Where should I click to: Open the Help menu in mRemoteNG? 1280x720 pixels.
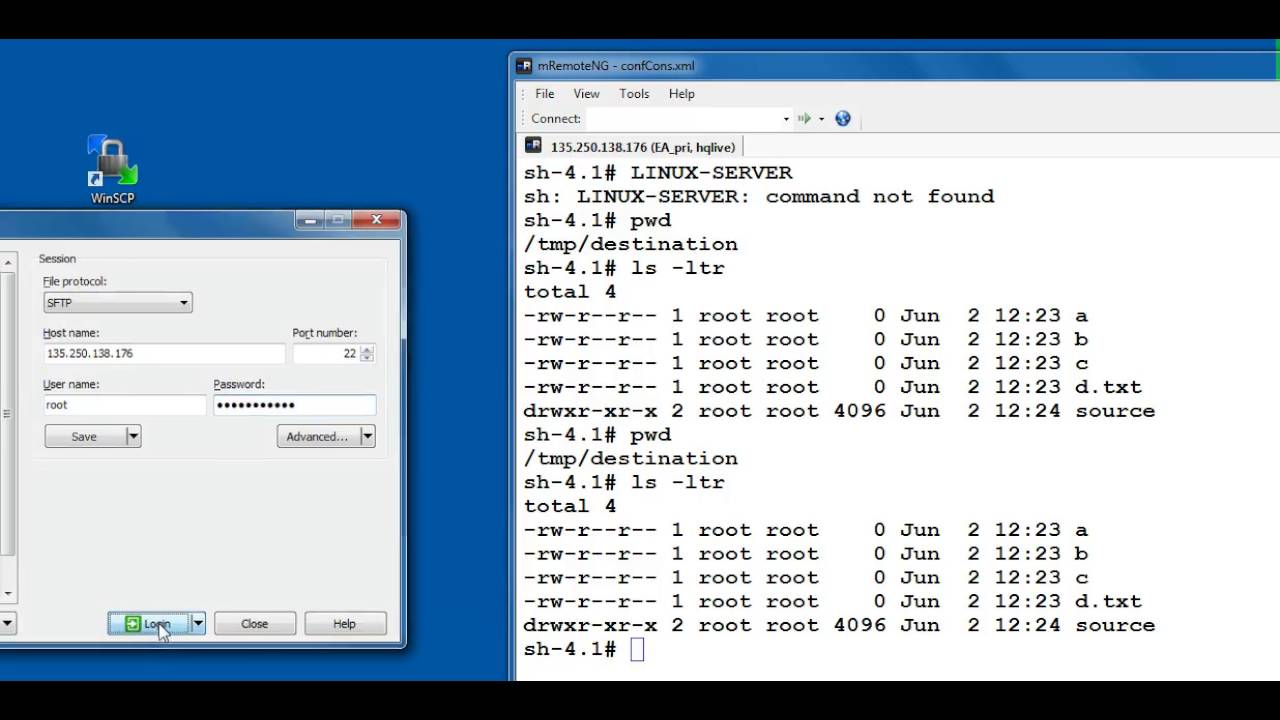682,93
